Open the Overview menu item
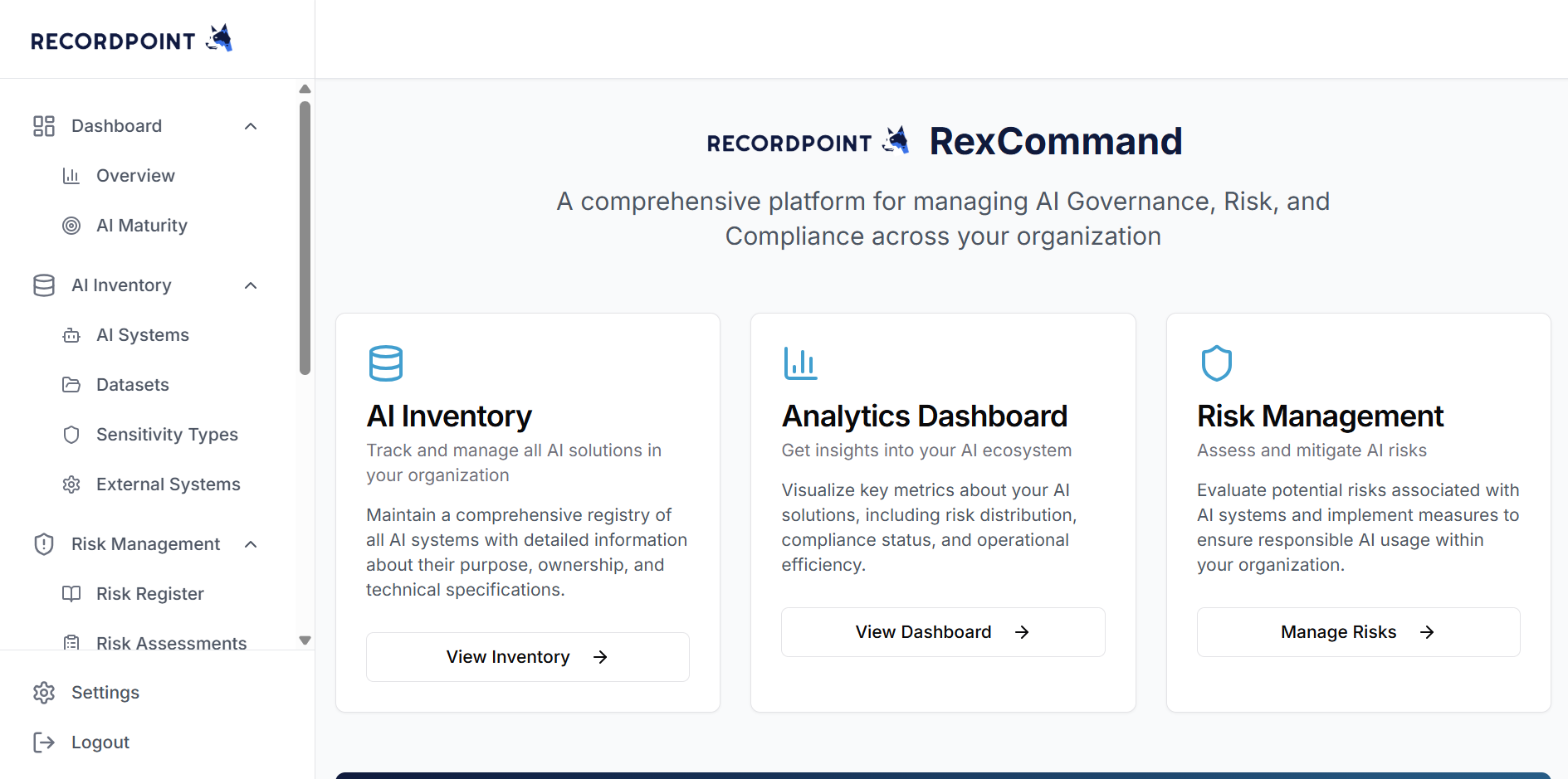Image resolution: width=1568 pixels, height=779 pixels. click(135, 176)
